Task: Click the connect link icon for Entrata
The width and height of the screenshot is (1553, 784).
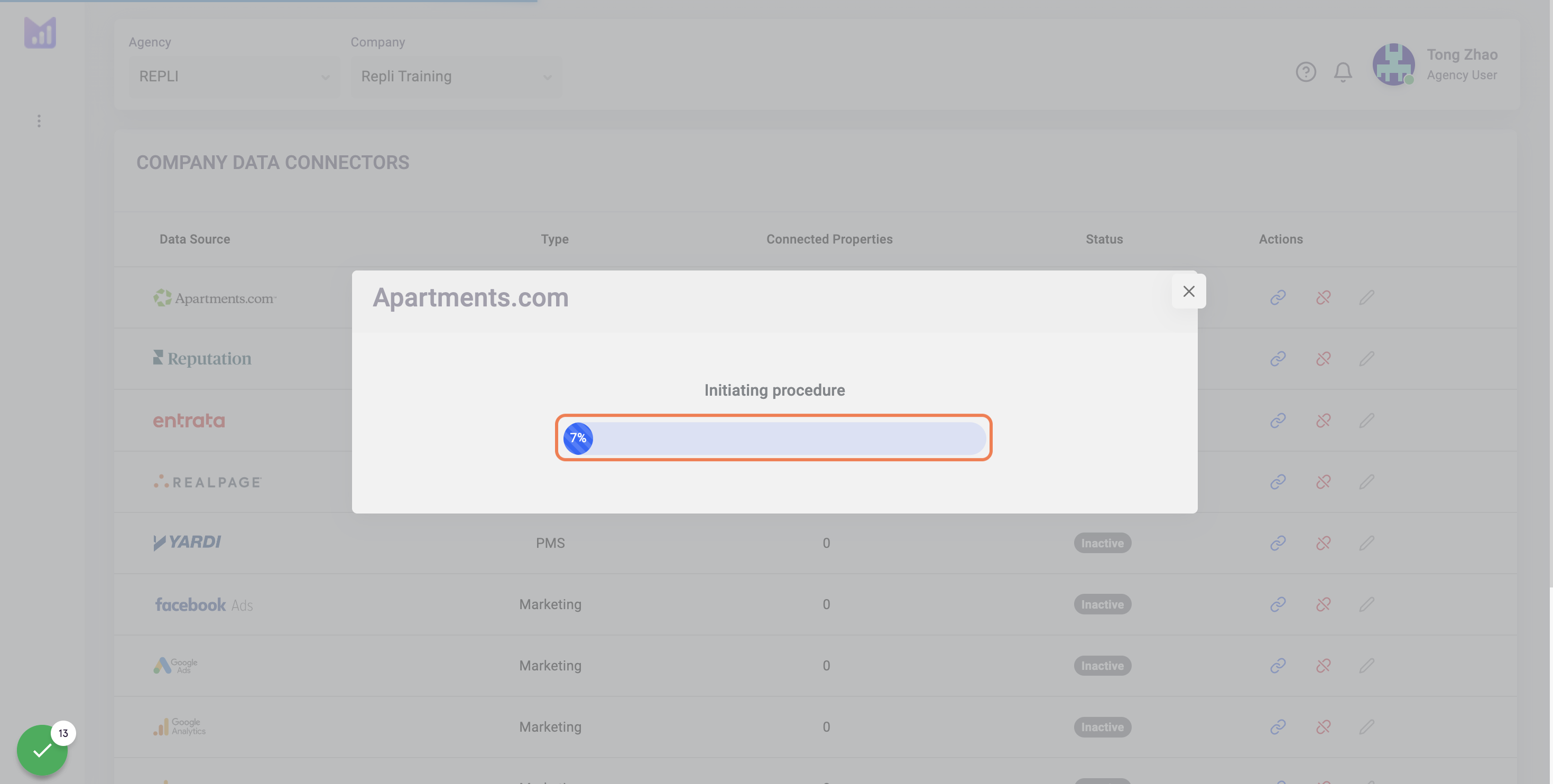Action: [1278, 420]
